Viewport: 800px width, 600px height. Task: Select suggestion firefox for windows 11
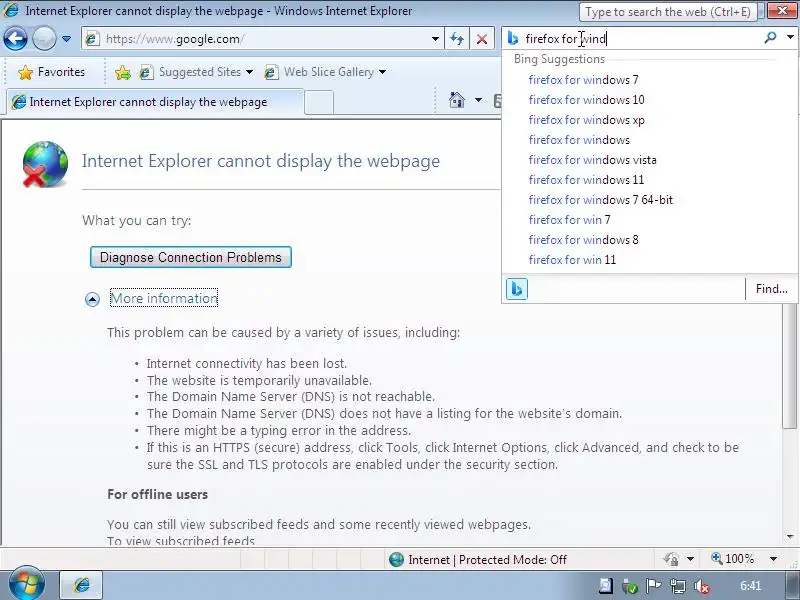click(x=586, y=180)
